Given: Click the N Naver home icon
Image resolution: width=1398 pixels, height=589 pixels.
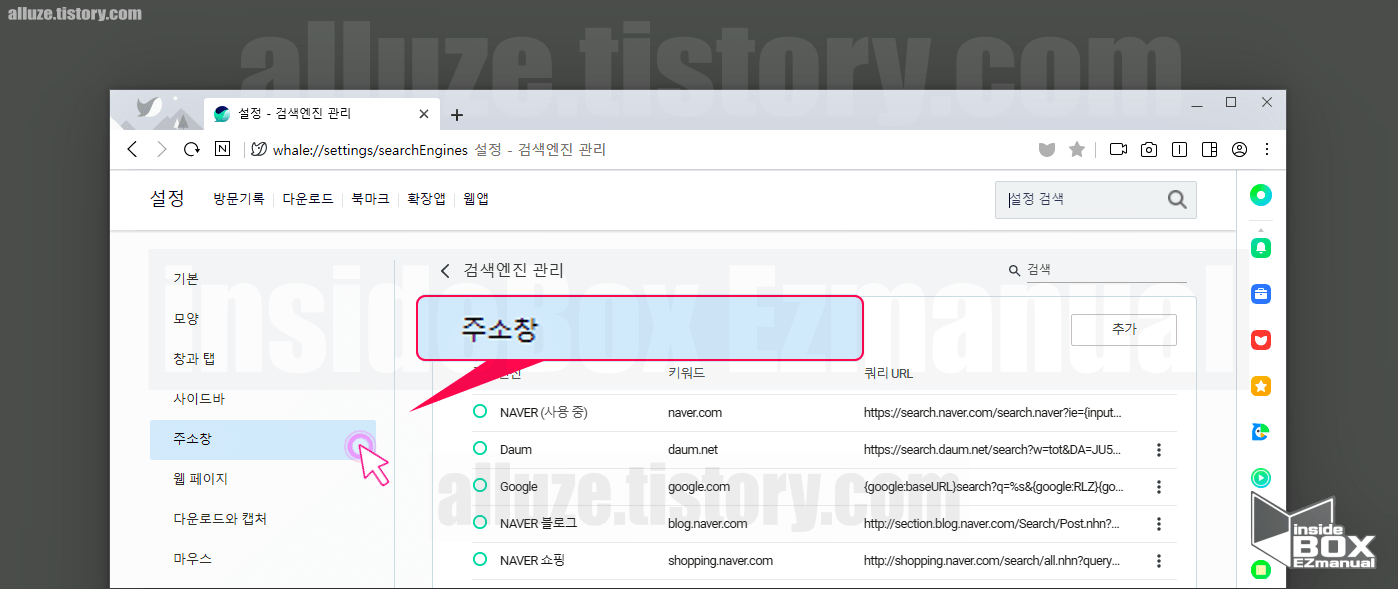Looking at the screenshot, I should [x=222, y=149].
